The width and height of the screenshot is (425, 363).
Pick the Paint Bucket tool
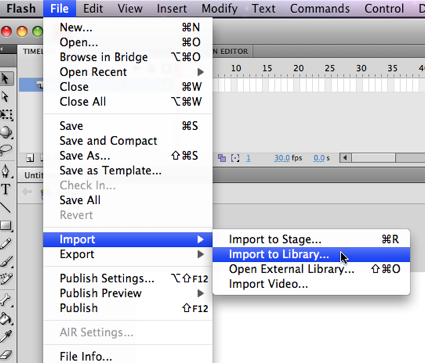click(x=6, y=319)
